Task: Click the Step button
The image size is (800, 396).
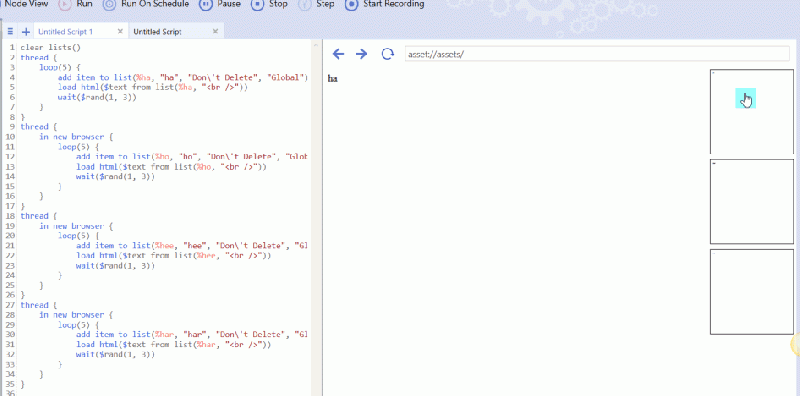Action: point(316,4)
